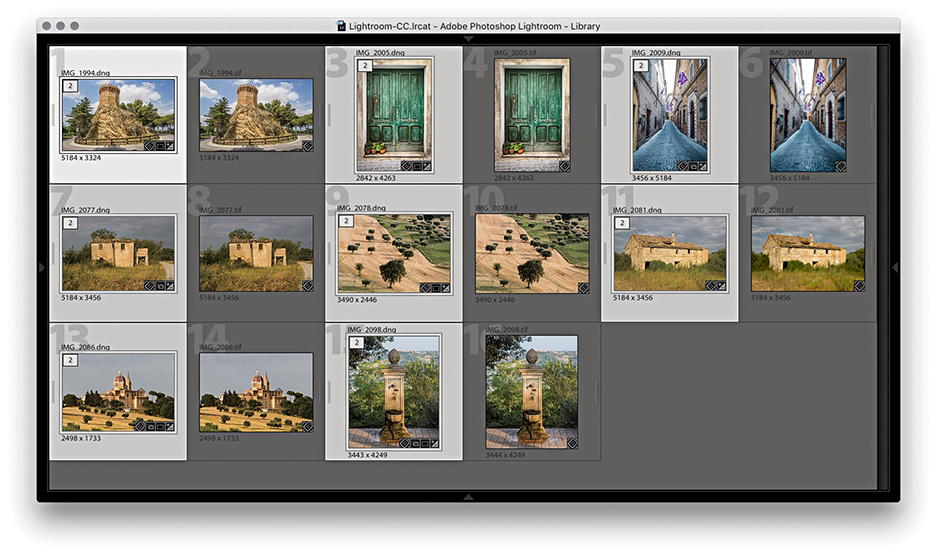Expand the top module picker panel arrow

(x=468, y=38)
